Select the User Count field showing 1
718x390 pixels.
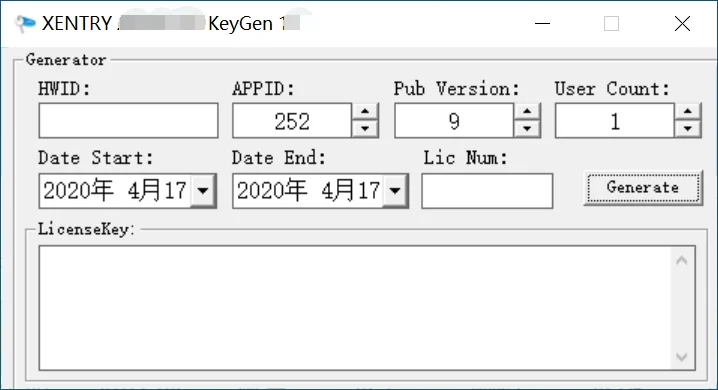615,120
